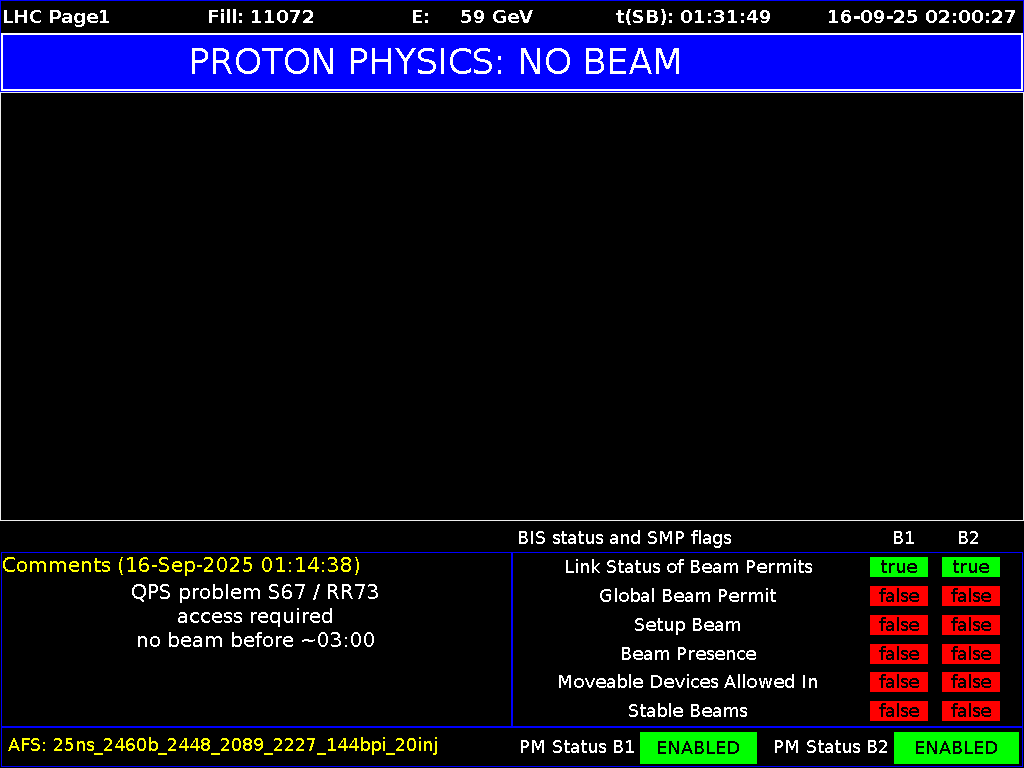
Task: Click the B1 column header
Action: pos(903,538)
